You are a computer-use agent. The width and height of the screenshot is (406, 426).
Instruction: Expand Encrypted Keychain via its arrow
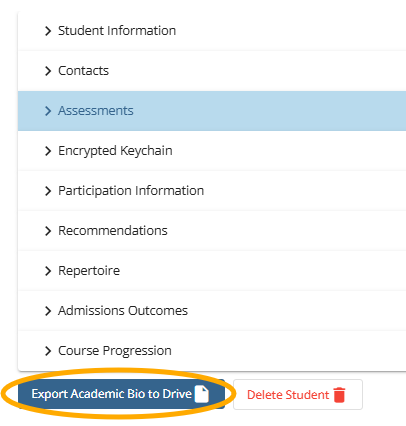[48, 151]
